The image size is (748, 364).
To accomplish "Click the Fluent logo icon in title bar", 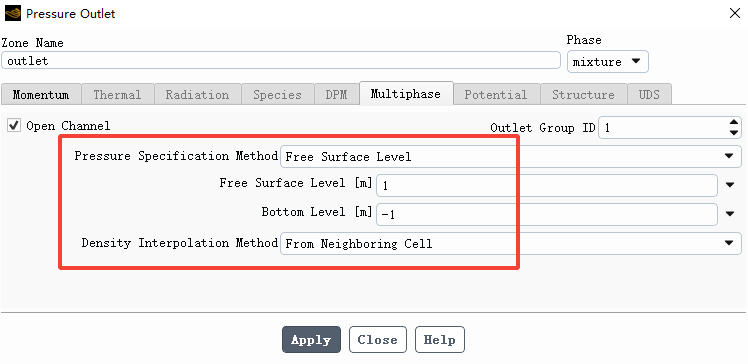I will pyautogui.click(x=13, y=13).
